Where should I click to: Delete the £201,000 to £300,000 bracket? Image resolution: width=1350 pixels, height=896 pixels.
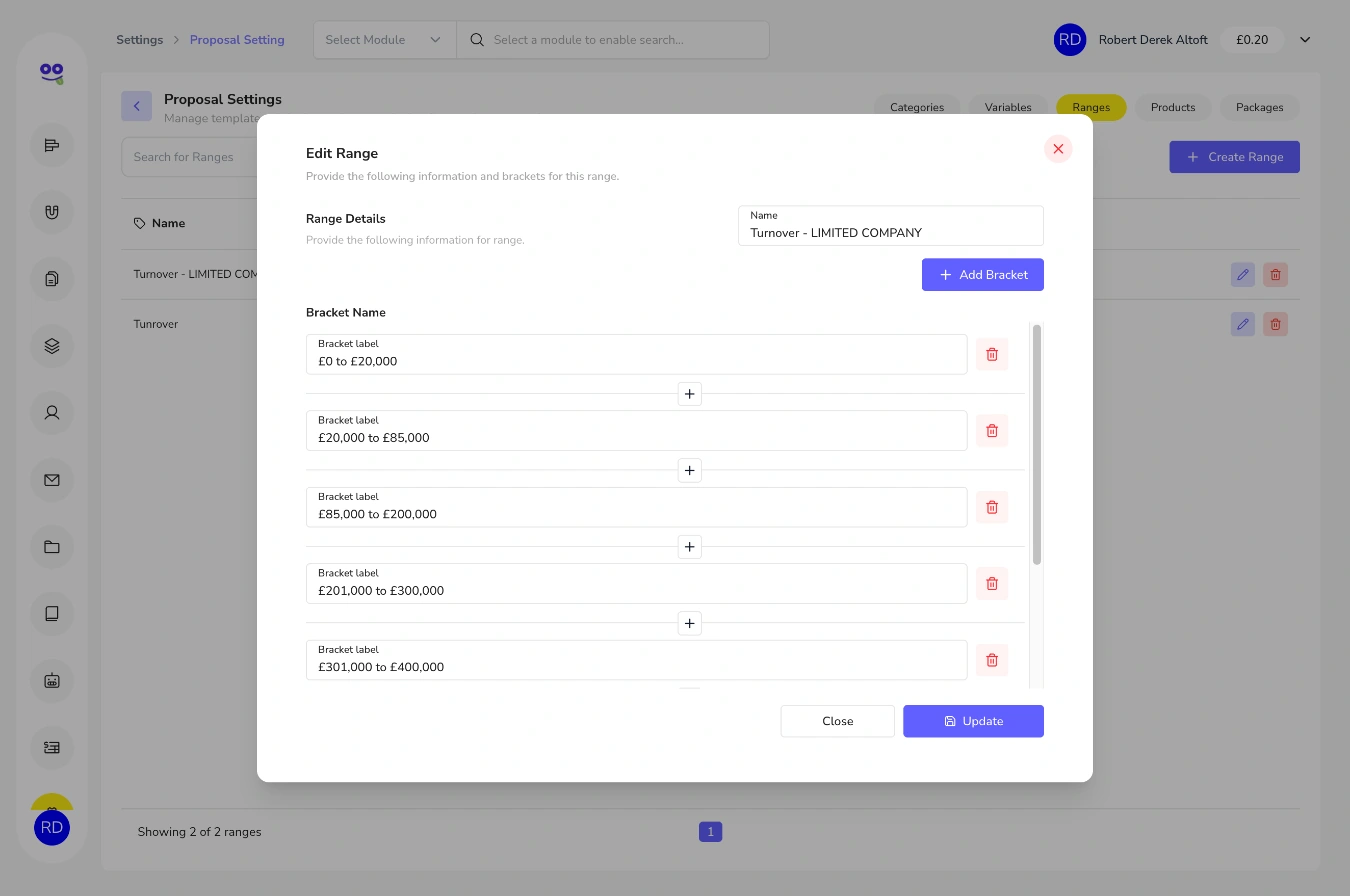point(992,583)
